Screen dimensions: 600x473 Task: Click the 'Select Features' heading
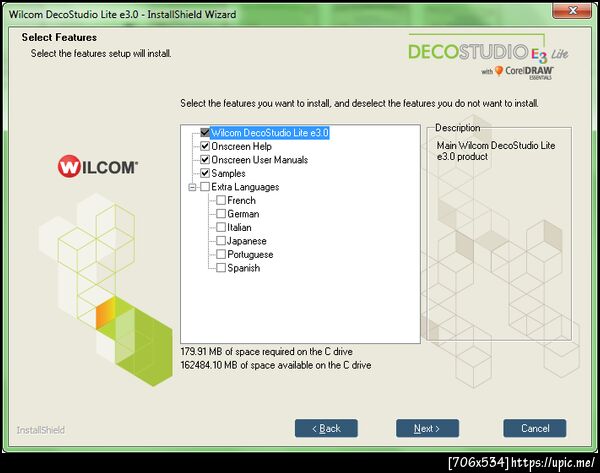point(59,37)
